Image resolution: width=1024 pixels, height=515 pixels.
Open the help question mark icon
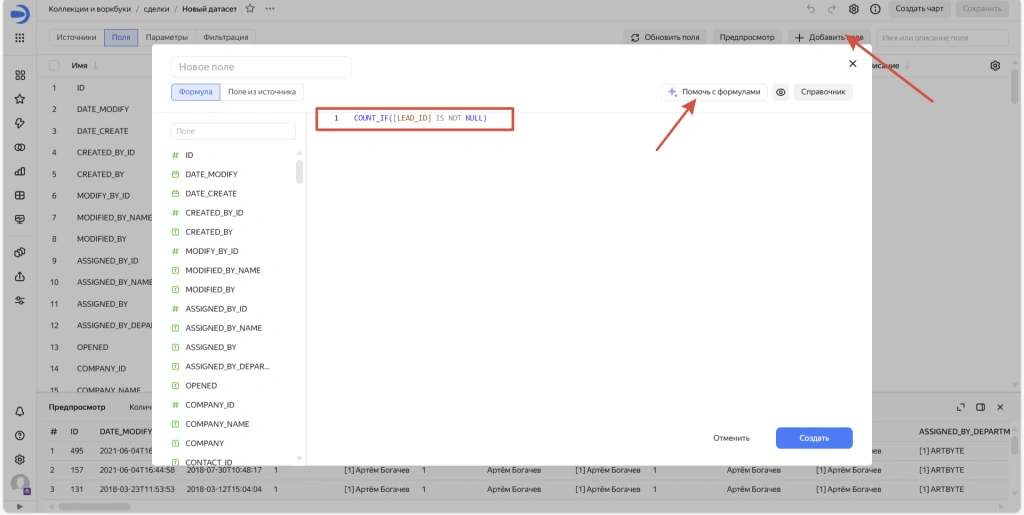pos(19,435)
